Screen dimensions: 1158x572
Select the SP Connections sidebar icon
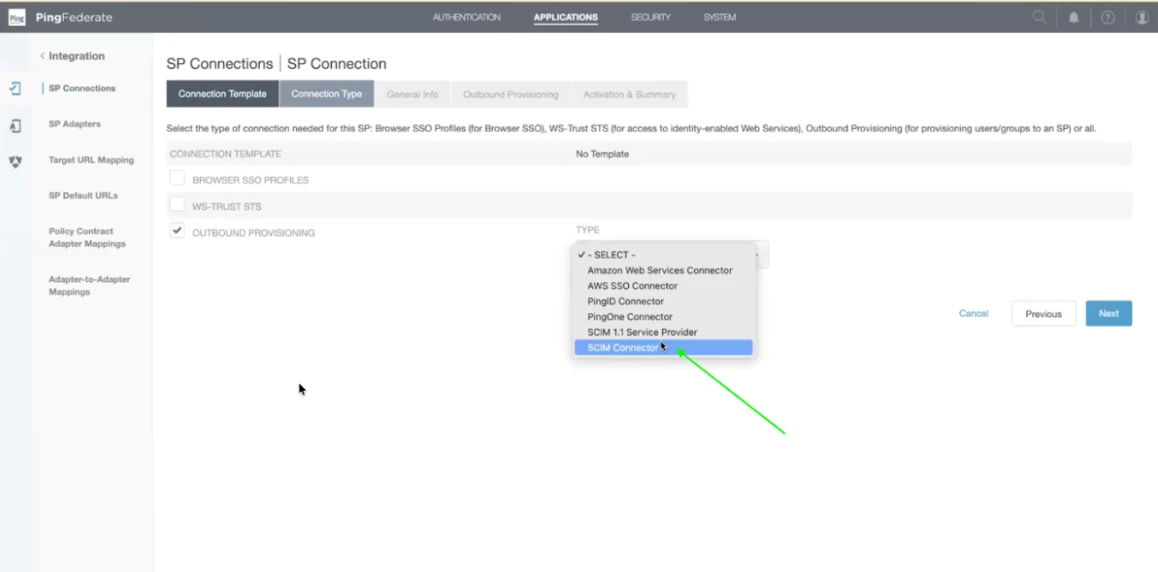point(15,89)
